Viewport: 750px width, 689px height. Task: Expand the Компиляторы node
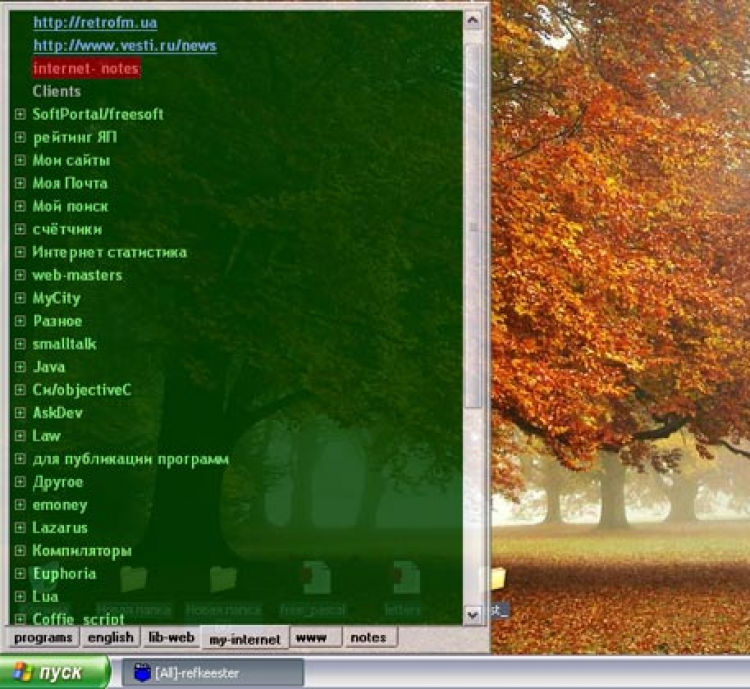[20, 550]
